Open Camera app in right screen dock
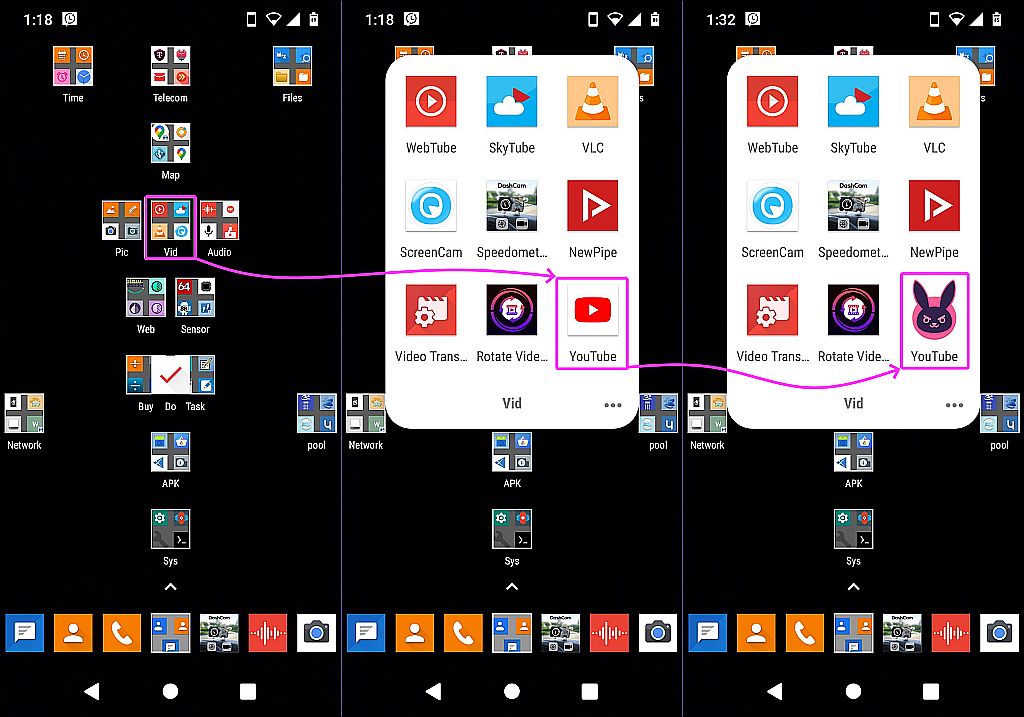Screen dimensions: 1024x717 pos(999,633)
